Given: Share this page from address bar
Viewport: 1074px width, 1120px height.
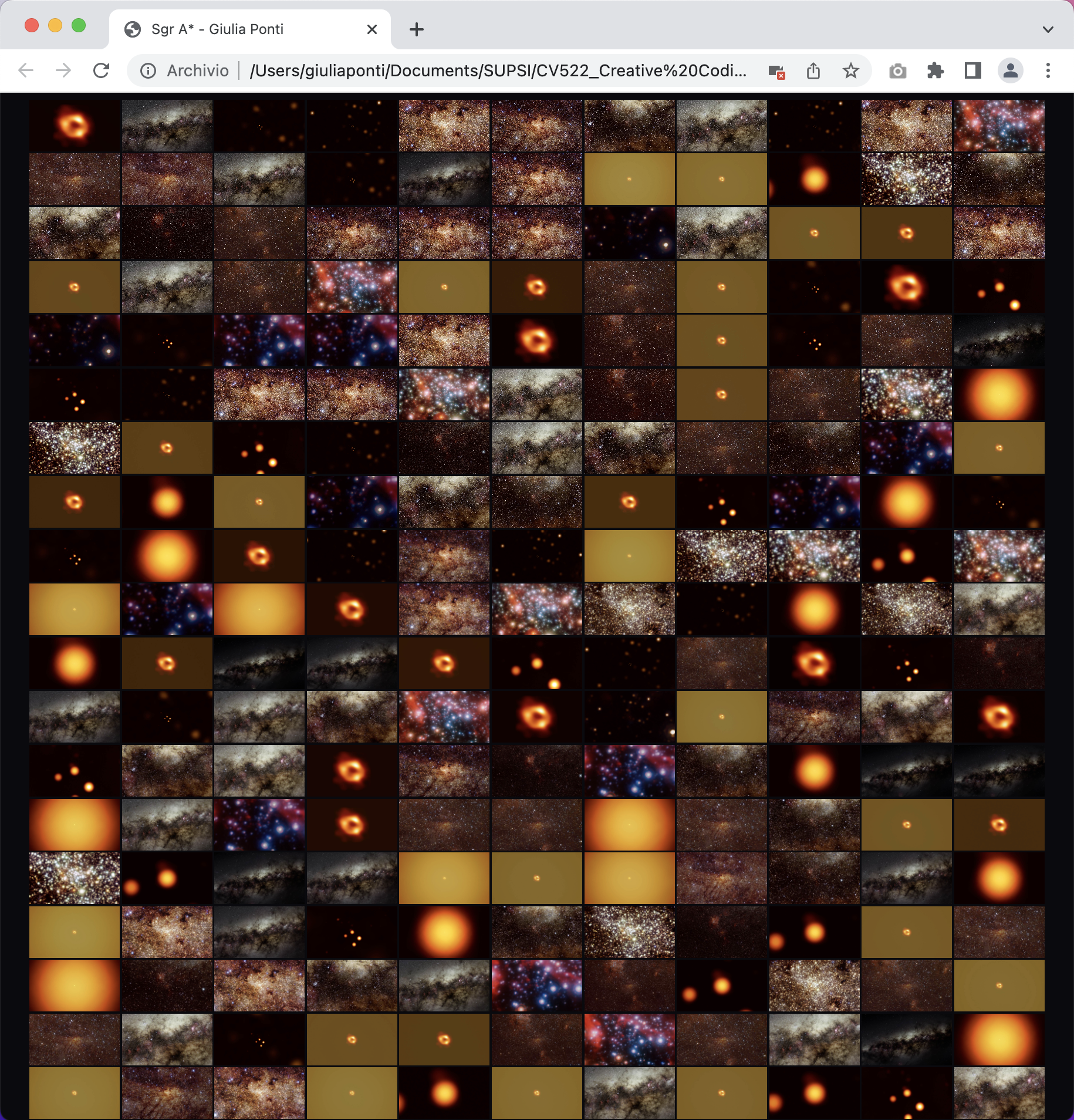Looking at the screenshot, I should click(x=813, y=71).
